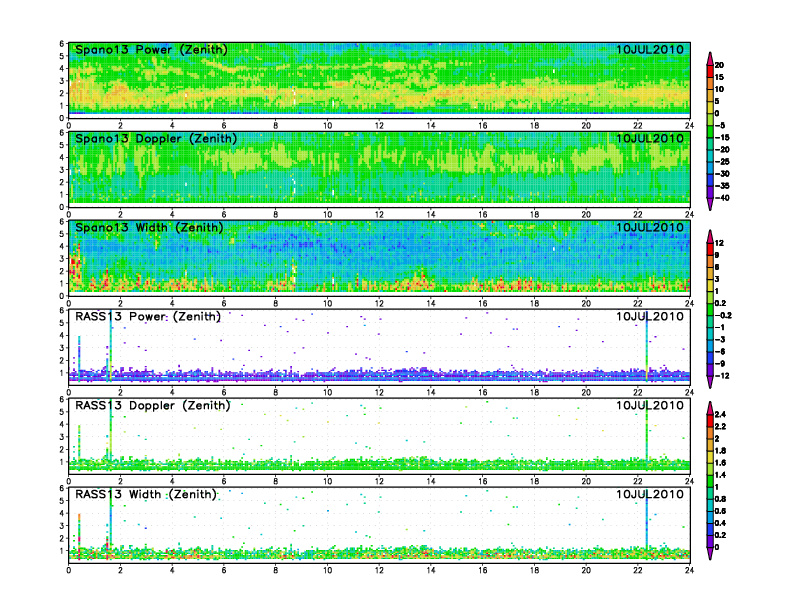This screenshot has width=792, height=612.
Task: Click the '1.4' label on the bottom colorbar
Action: pyautogui.click(x=720, y=475)
